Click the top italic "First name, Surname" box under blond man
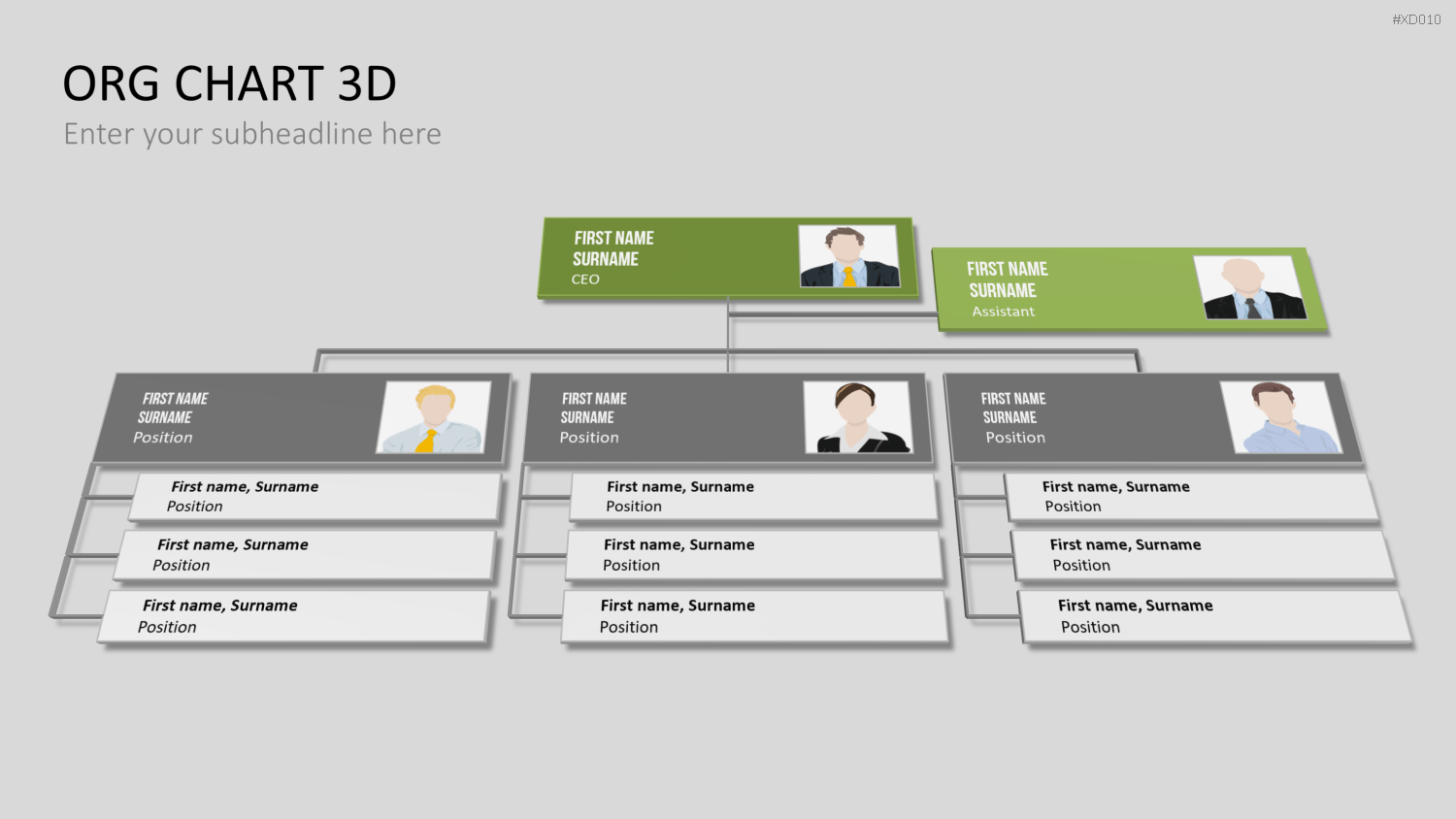The height and width of the screenshot is (819, 1456). tap(316, 497)
